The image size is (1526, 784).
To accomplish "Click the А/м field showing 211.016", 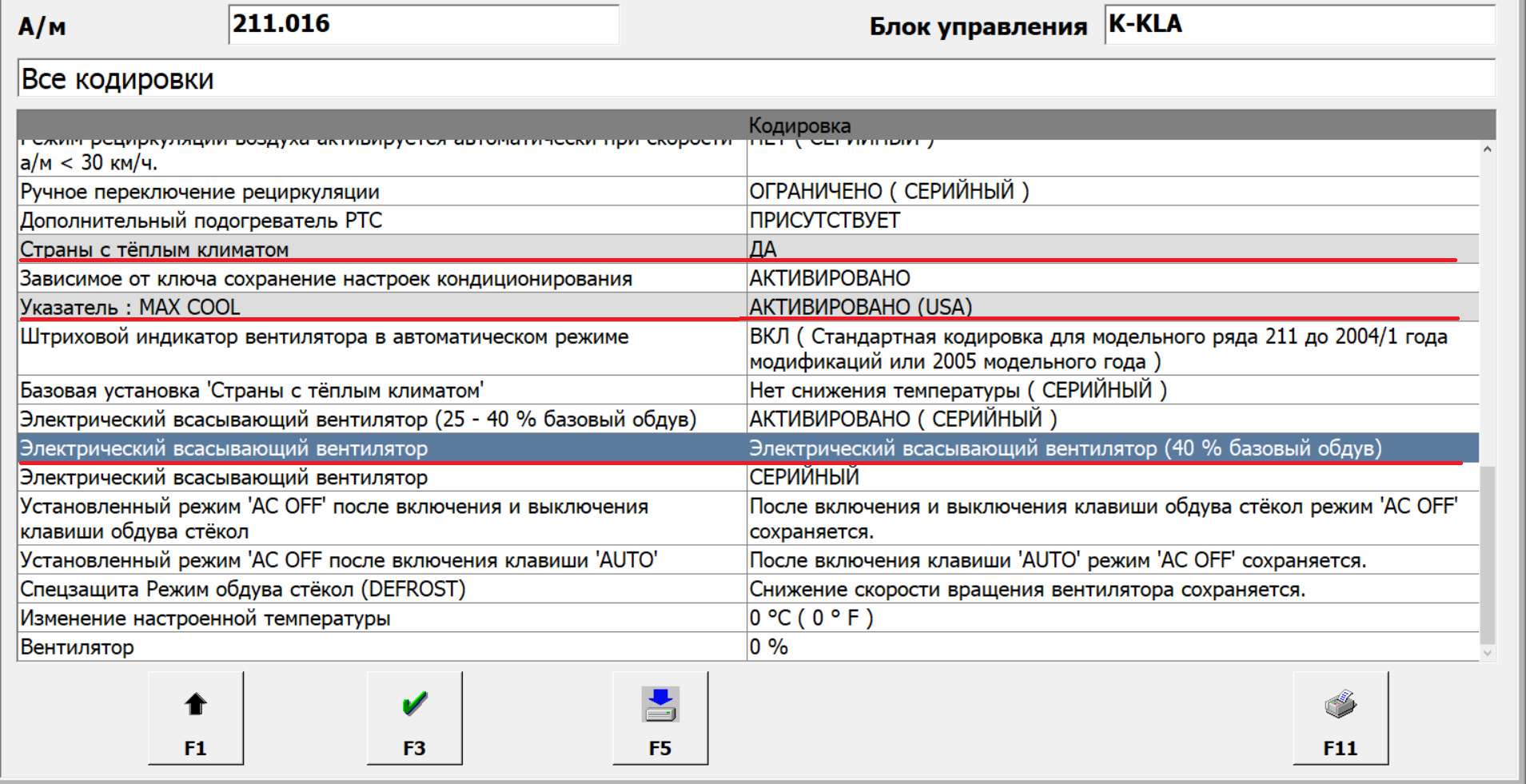I will (x=424, y=24).
